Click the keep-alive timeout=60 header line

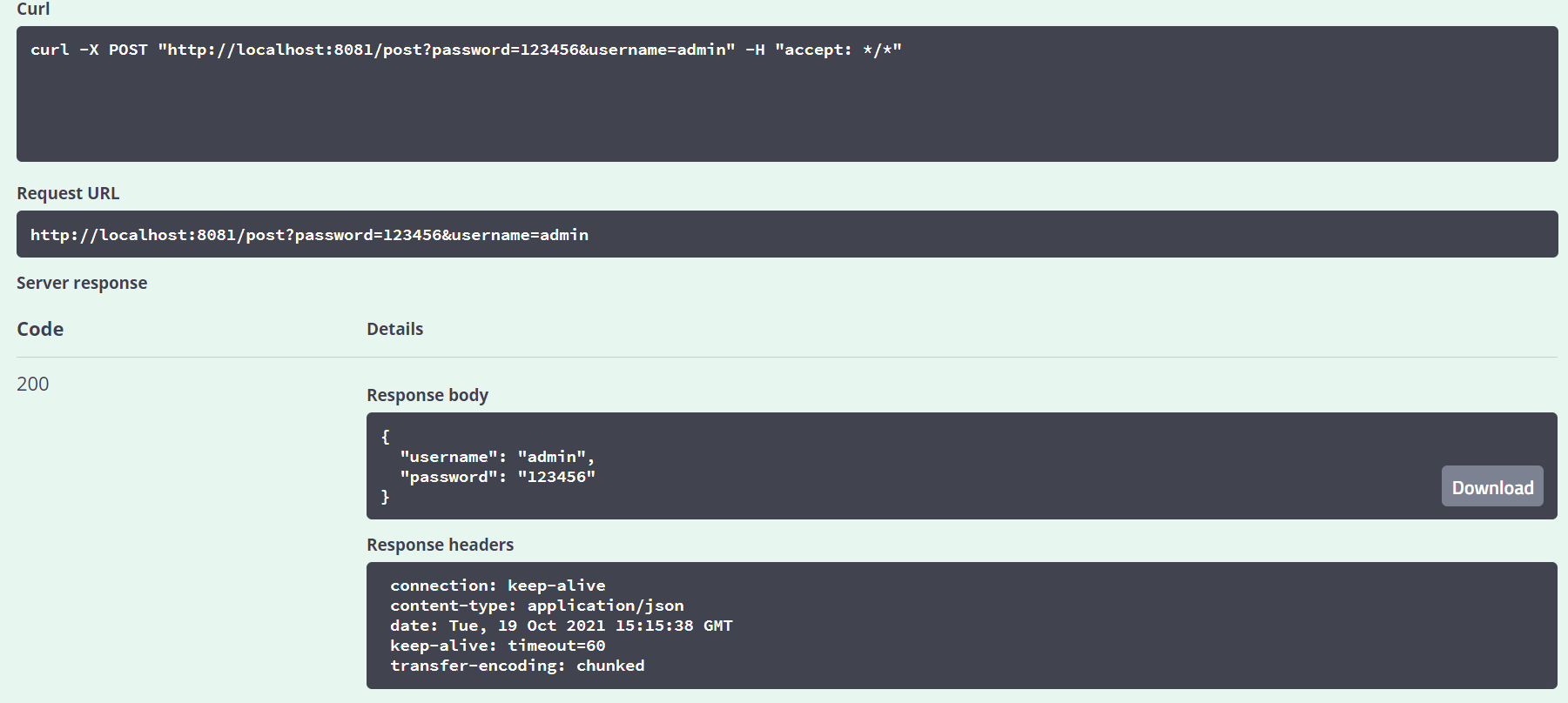click(x=497, y=646)
